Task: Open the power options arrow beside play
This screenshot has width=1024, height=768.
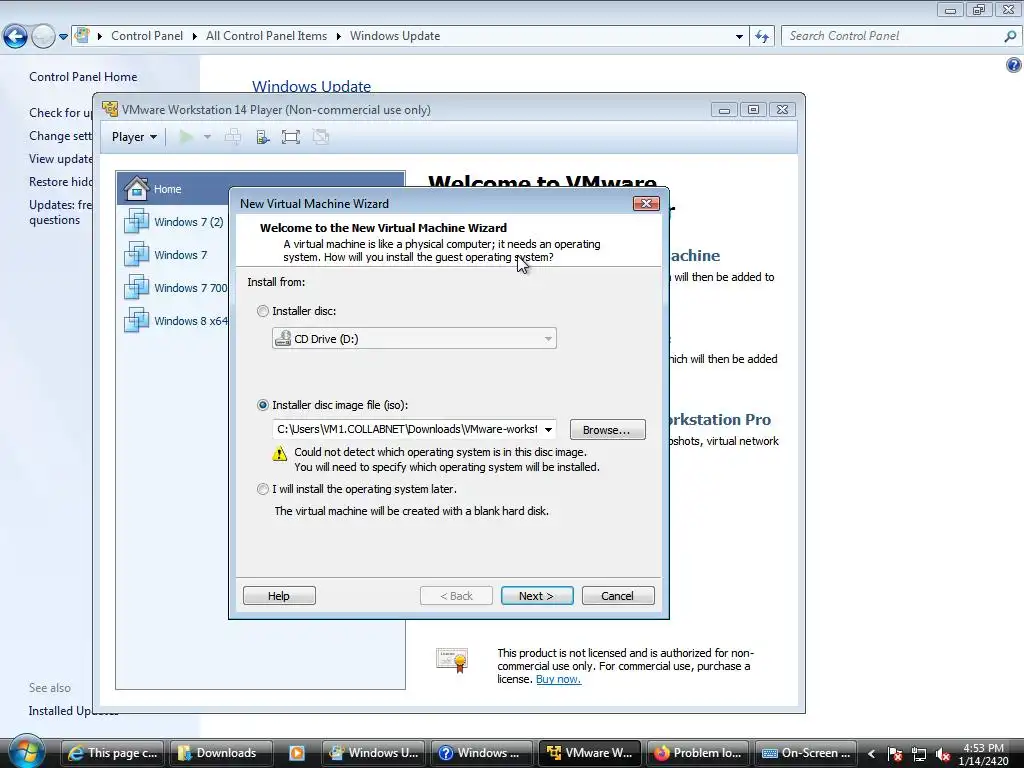Action: (208, 136)
